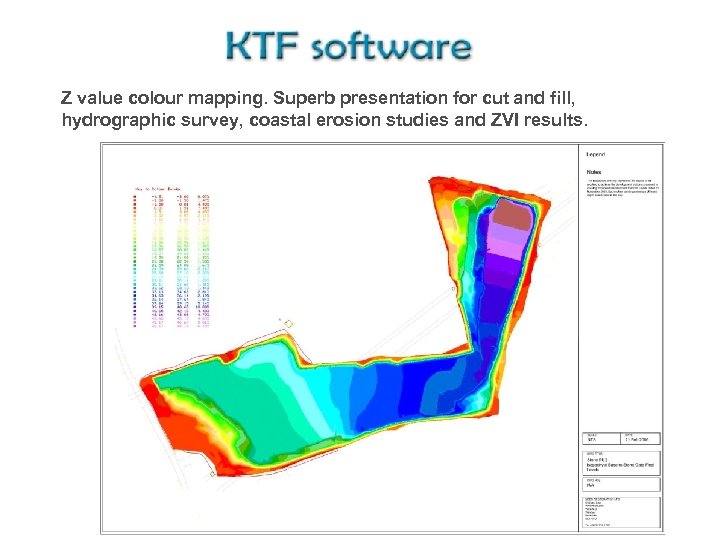Click the top red swatch in the colour key
720x540 pixels.
click(x=135, y=197)
